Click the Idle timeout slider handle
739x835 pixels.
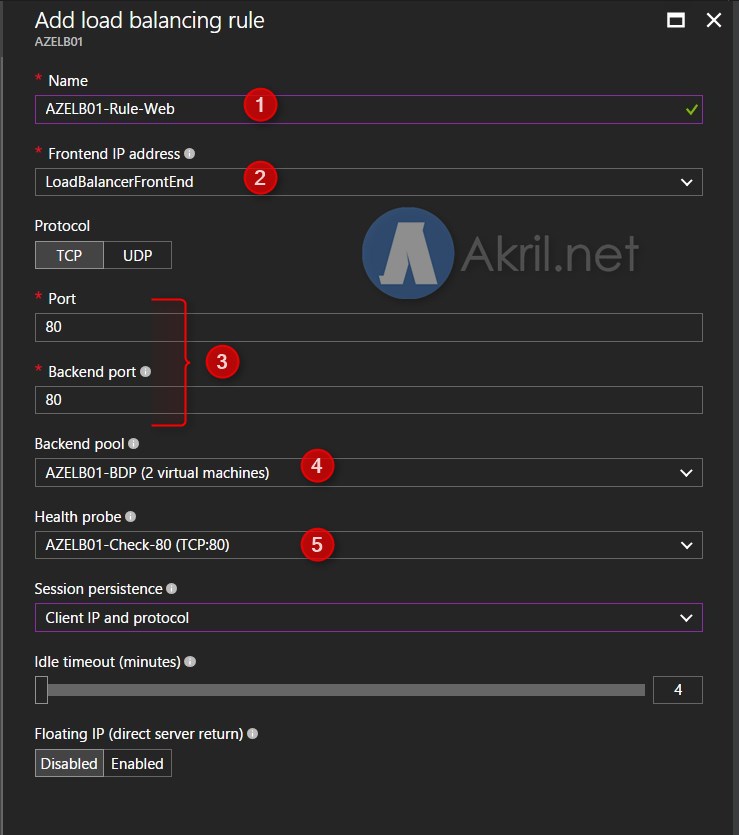[x=42, y=690]
